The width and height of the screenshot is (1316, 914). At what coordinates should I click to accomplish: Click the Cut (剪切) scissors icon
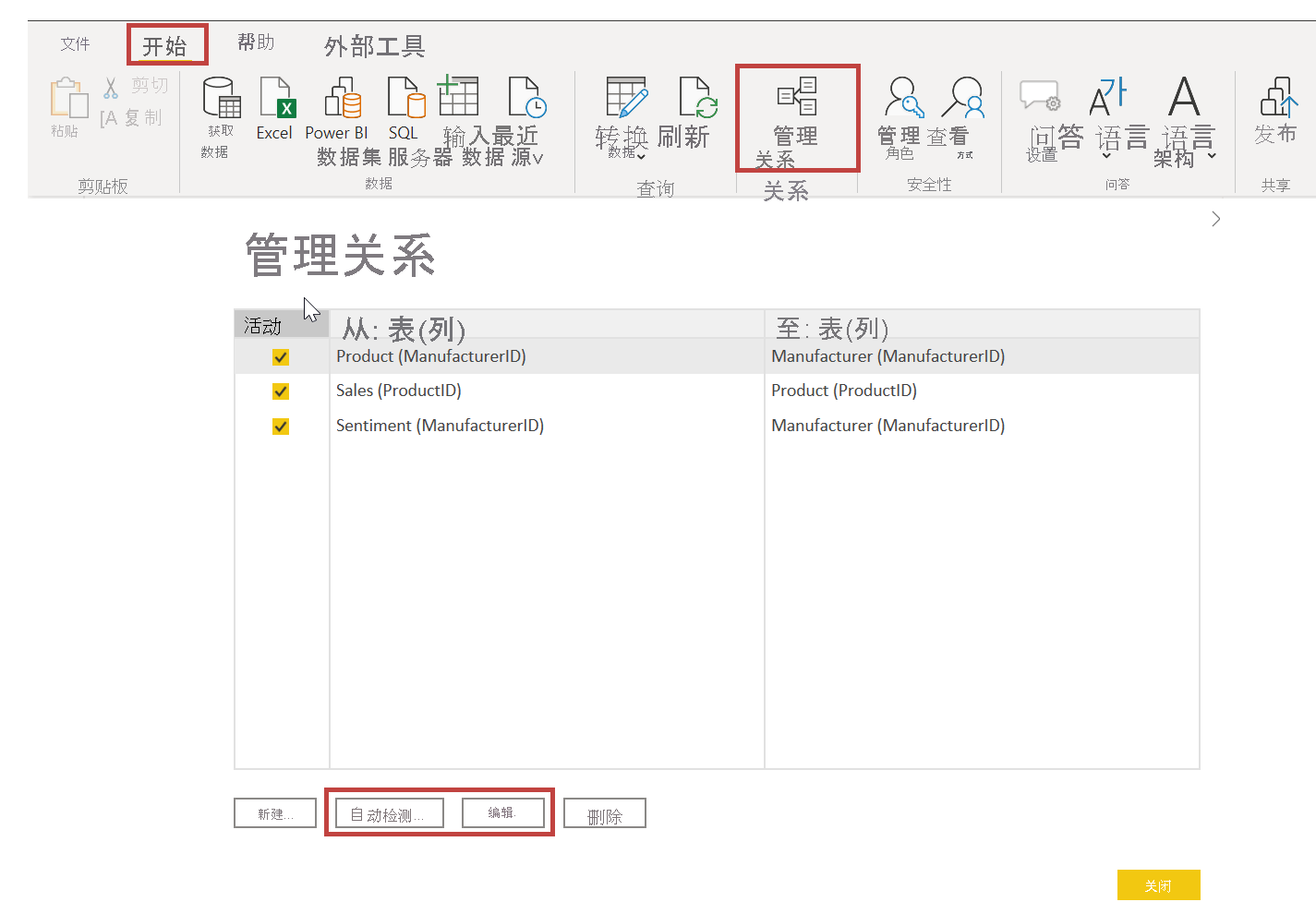point(111,88)
